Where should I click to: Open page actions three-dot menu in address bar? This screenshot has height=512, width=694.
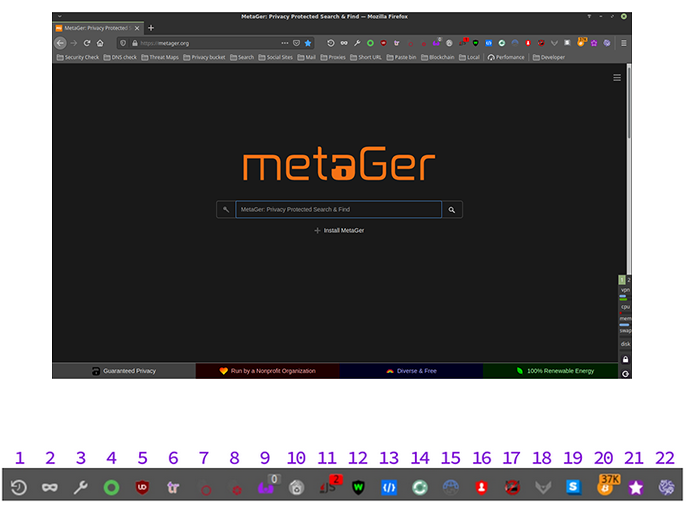(285, 43)
